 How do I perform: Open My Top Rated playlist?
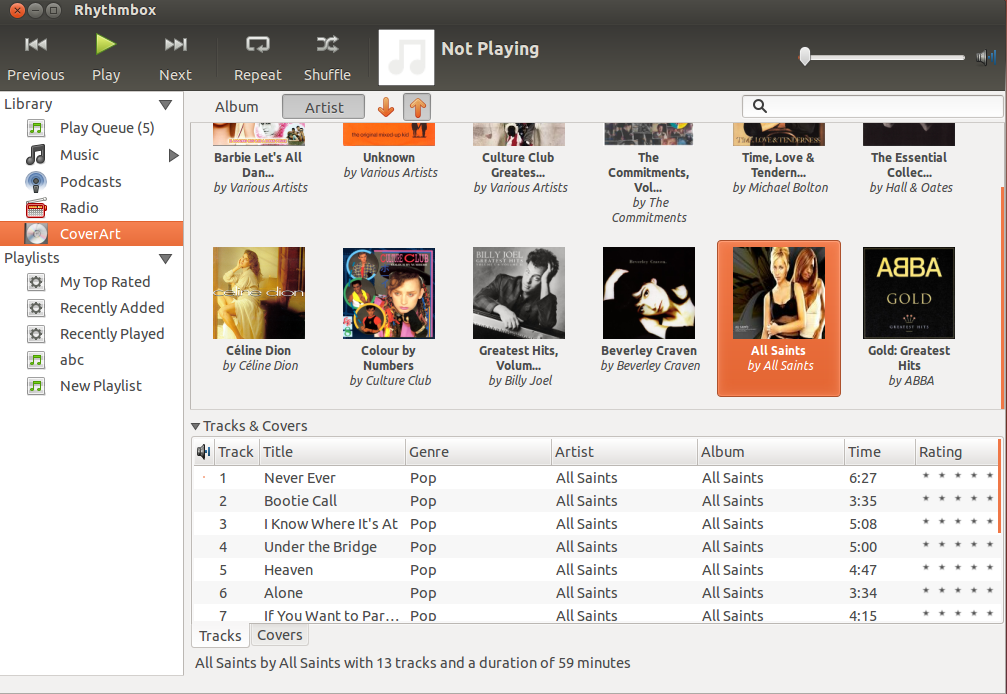[91, 282]
